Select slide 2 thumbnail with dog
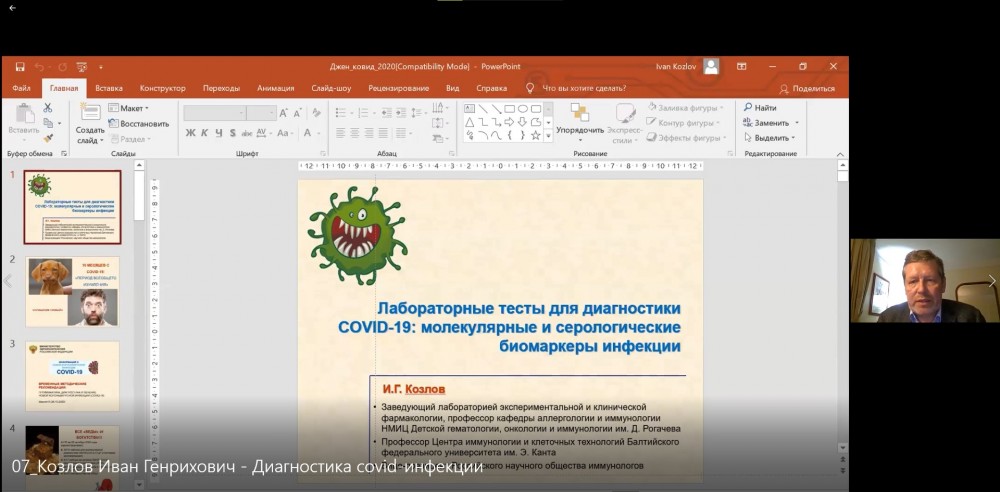Viewport: 1000px width, 492px height. (72, 291)
